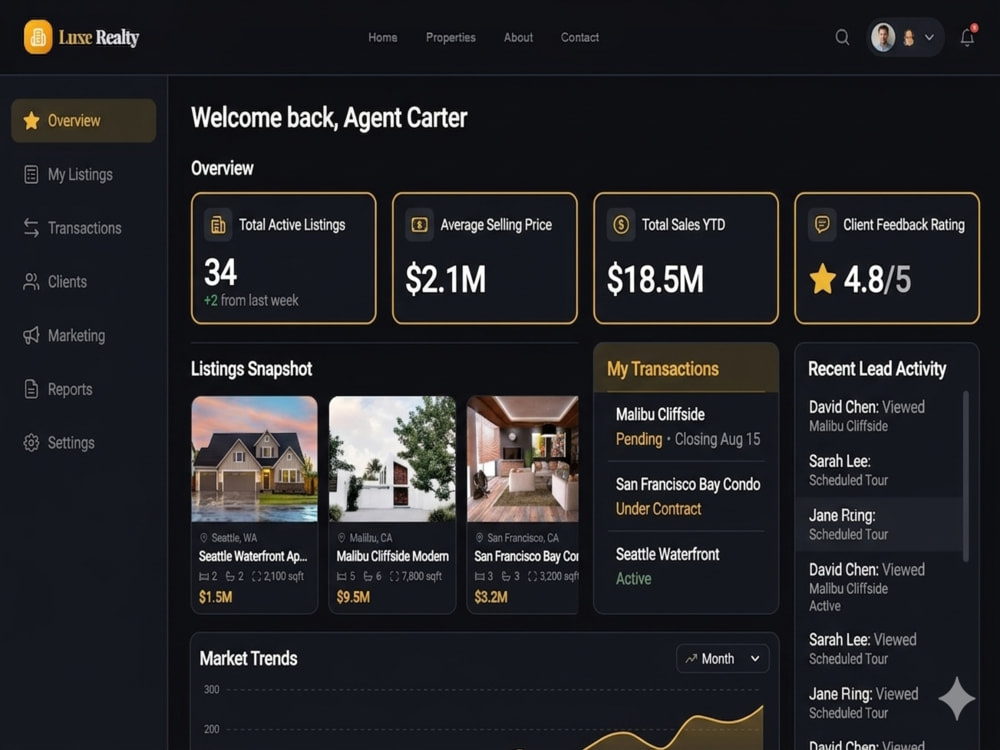Open the My Listings sidebar label

click(80, 174)
